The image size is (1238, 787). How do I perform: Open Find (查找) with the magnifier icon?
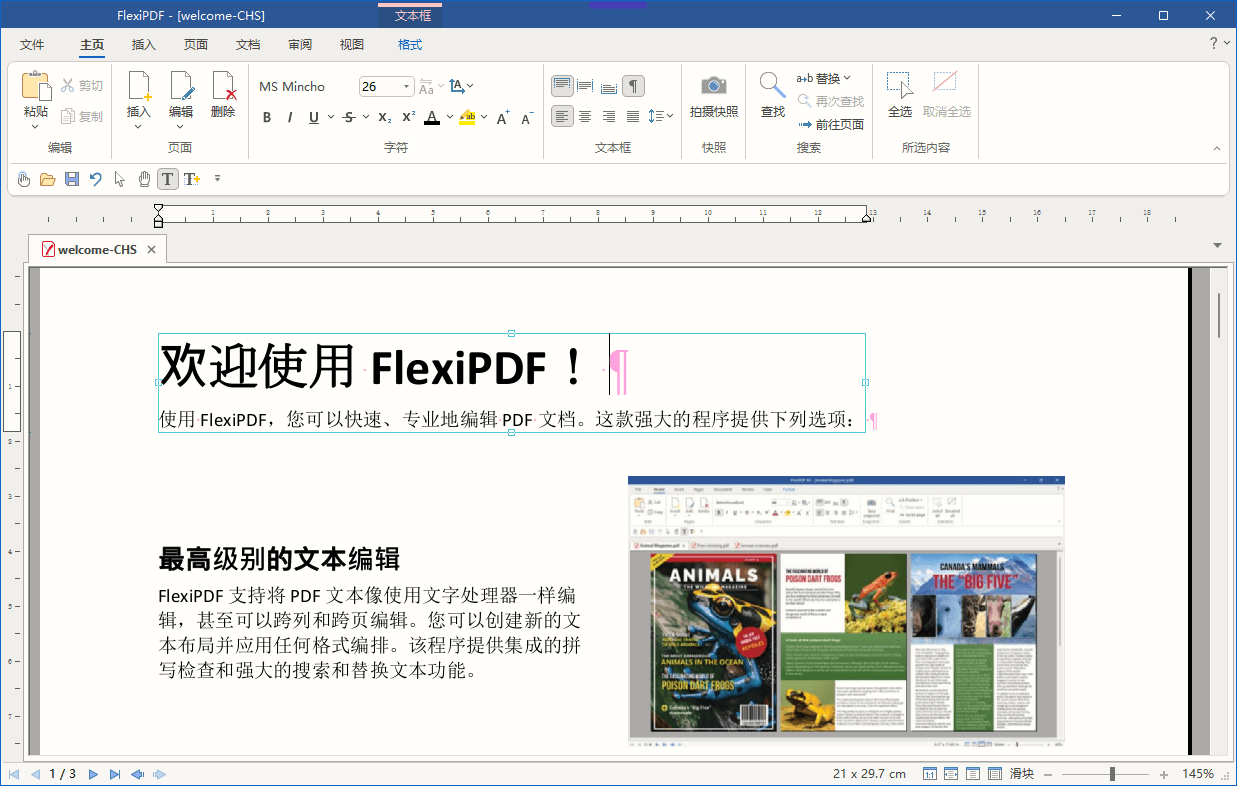click(x=772, y=85)
